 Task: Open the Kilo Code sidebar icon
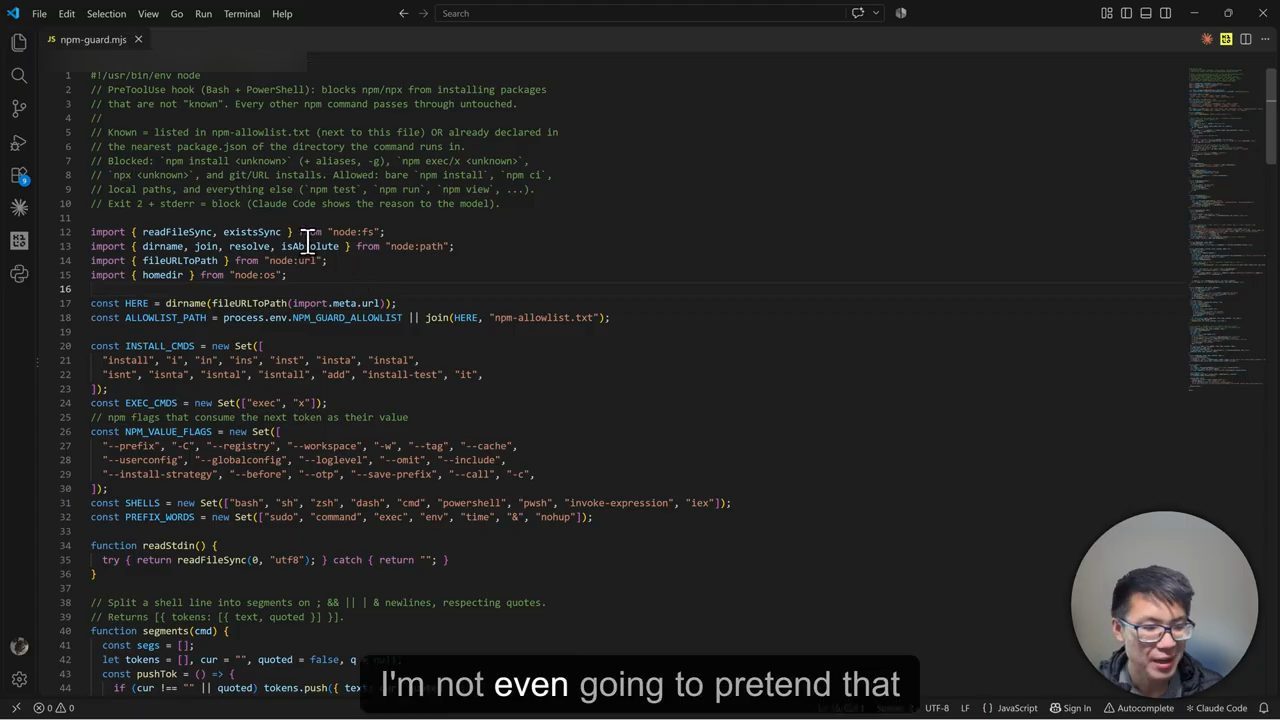(19, 241)
